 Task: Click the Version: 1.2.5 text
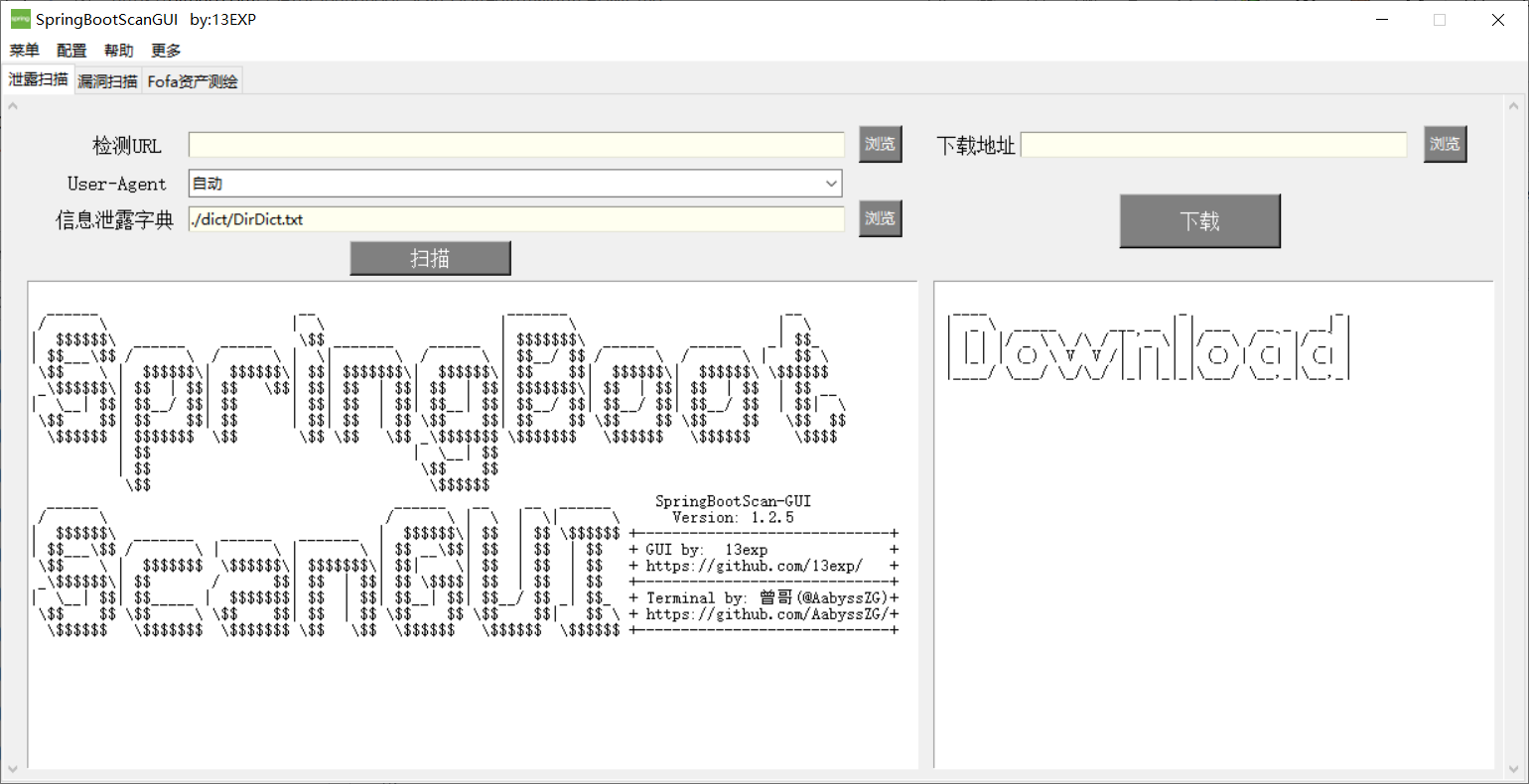tap(733, 517)
